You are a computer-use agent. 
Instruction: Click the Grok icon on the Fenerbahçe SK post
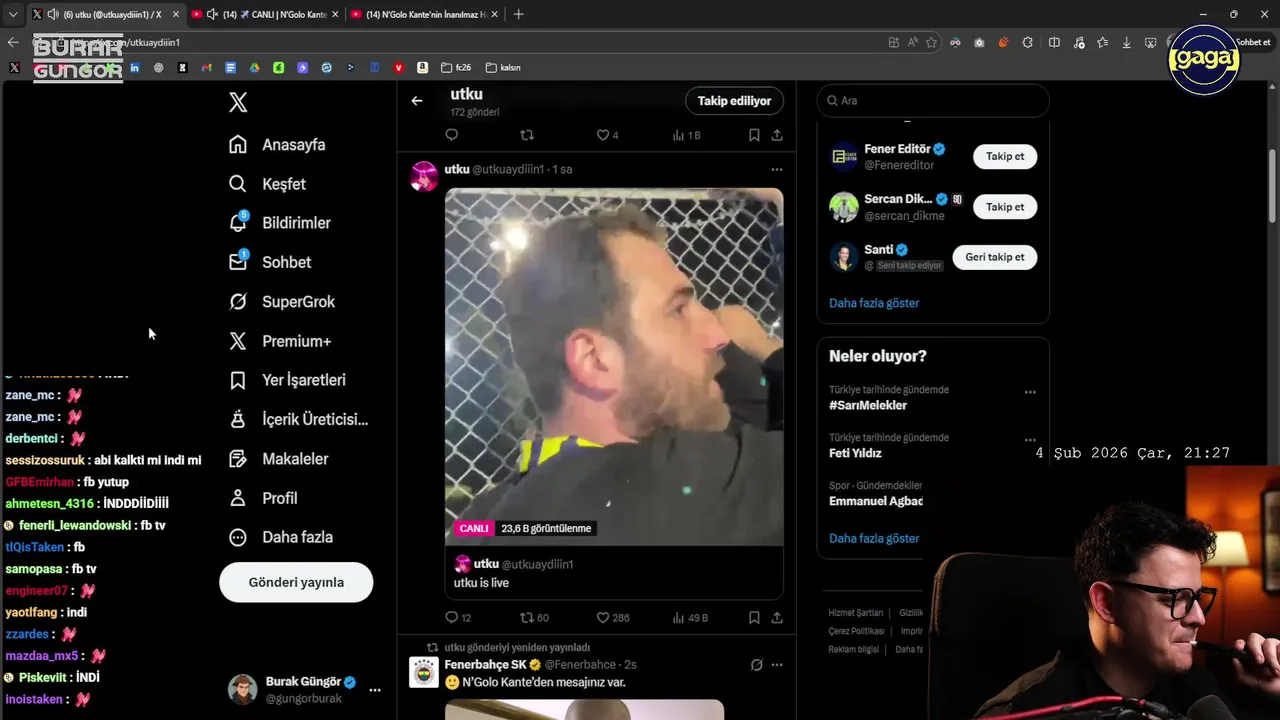757,665
